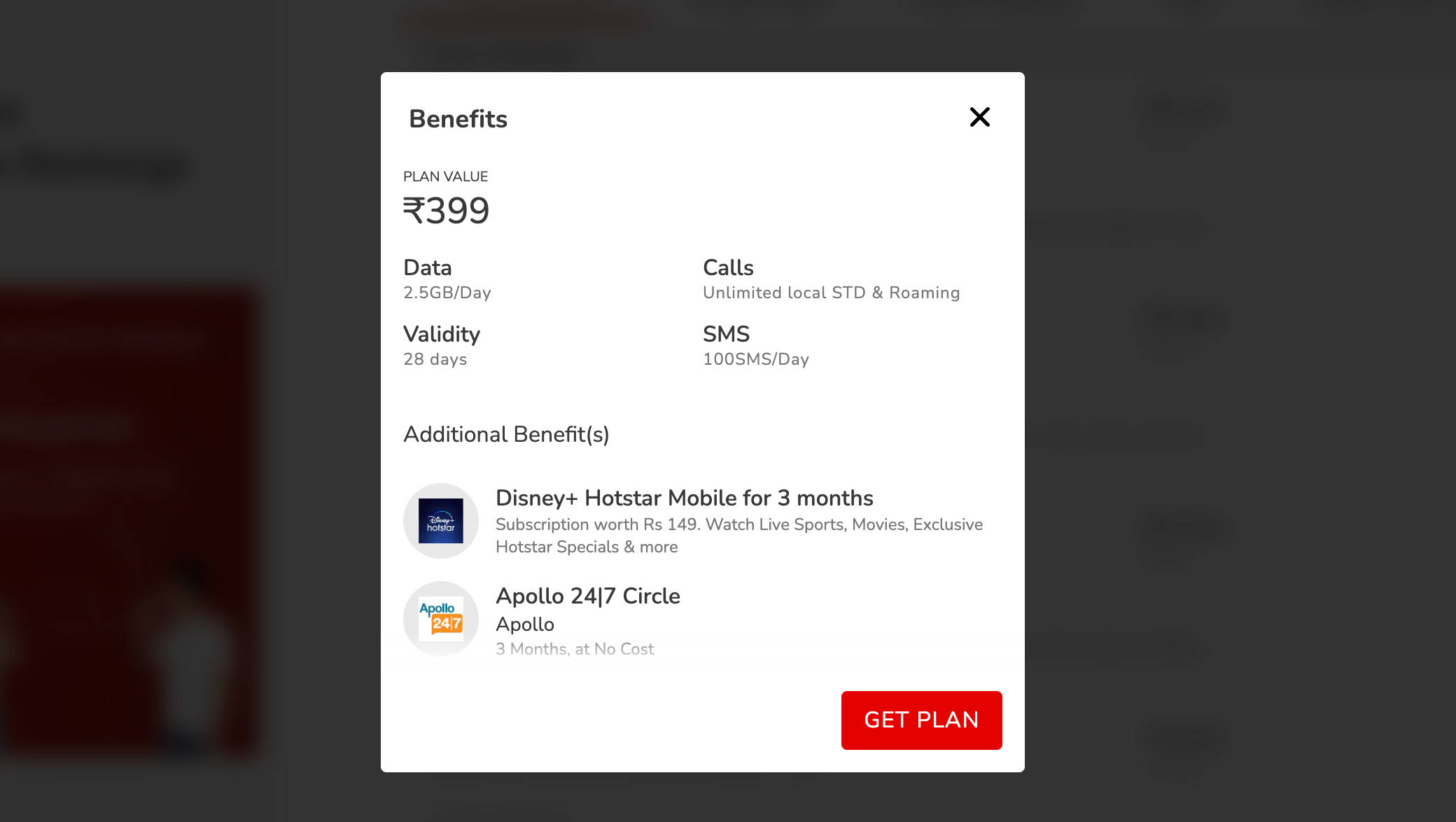The height and width of the screenshot is (822, 1456).
Task: Close the Benefits dialog with the X
Action: pos(979,117)
